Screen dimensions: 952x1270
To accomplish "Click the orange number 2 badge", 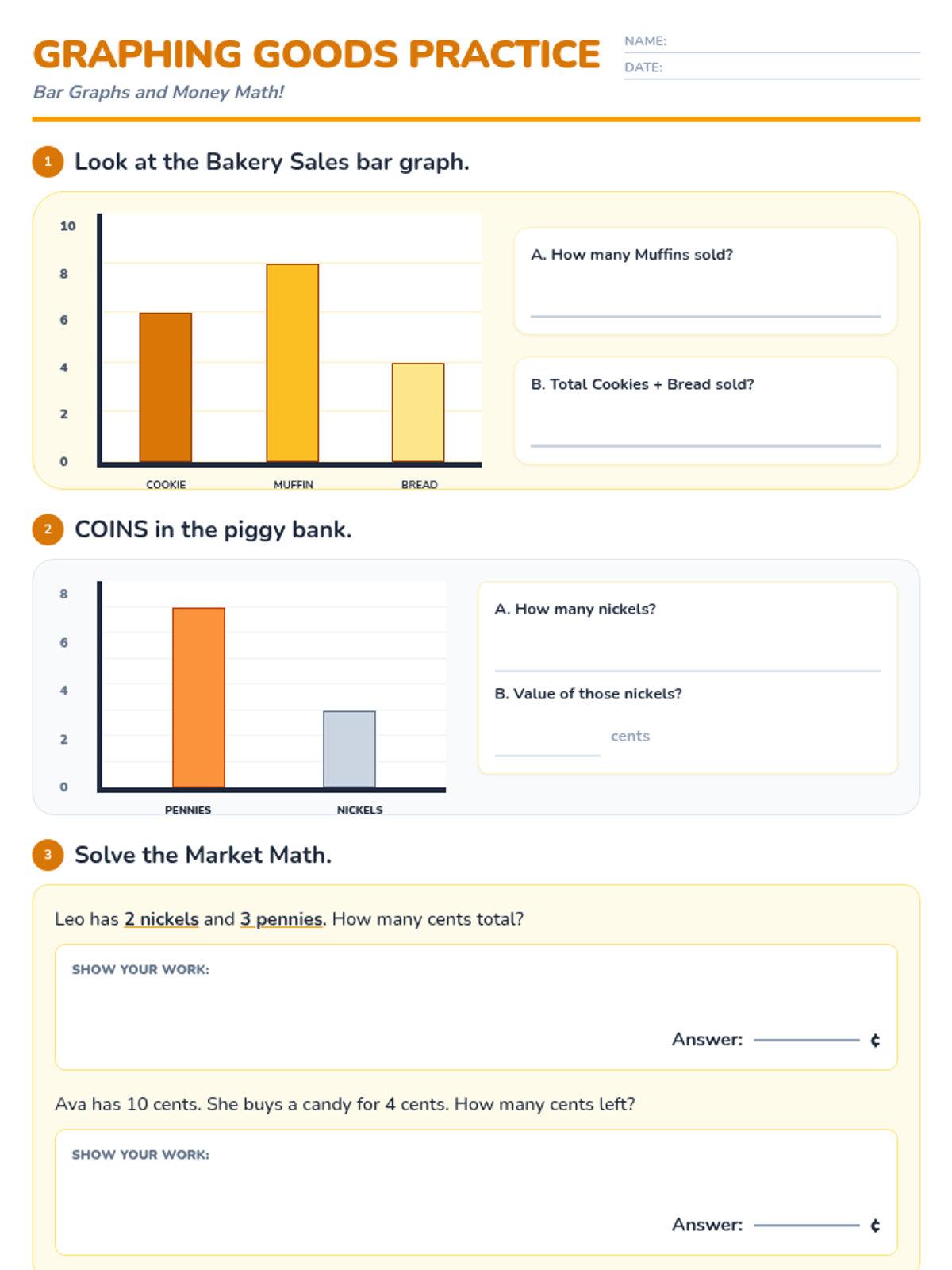I will click(x=48, y=529).
